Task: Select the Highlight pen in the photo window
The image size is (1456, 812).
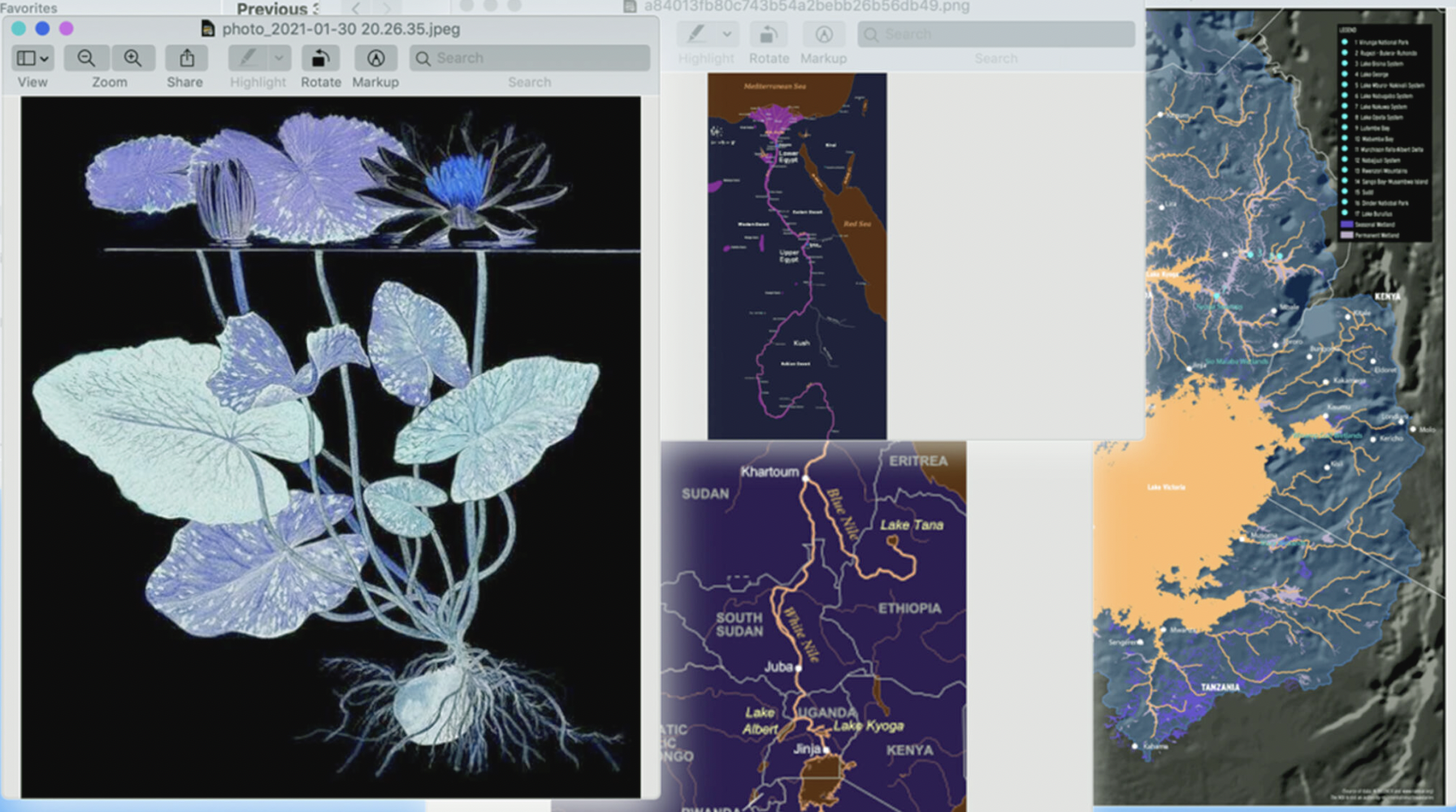Action: click(x=248, y=58)
